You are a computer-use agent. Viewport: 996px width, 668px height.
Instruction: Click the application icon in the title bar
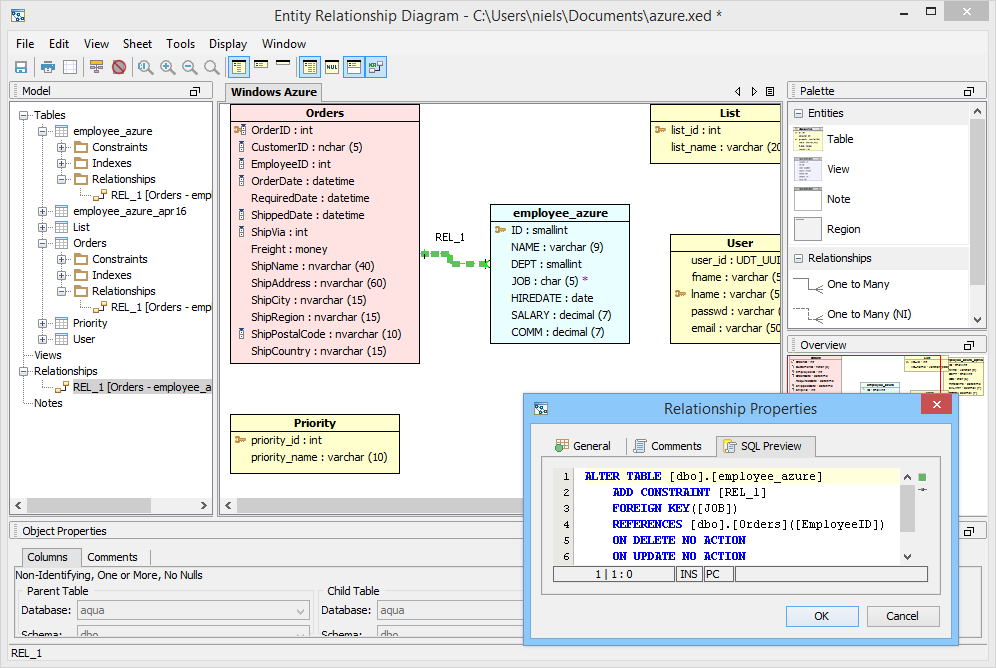[18, 15]
